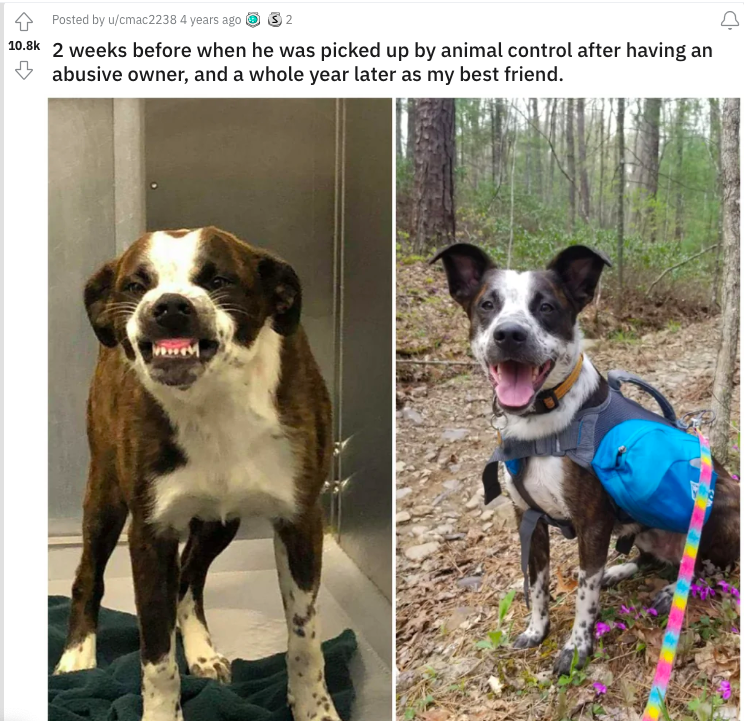Click the dark green blanket in left photo

click(202, 664)
